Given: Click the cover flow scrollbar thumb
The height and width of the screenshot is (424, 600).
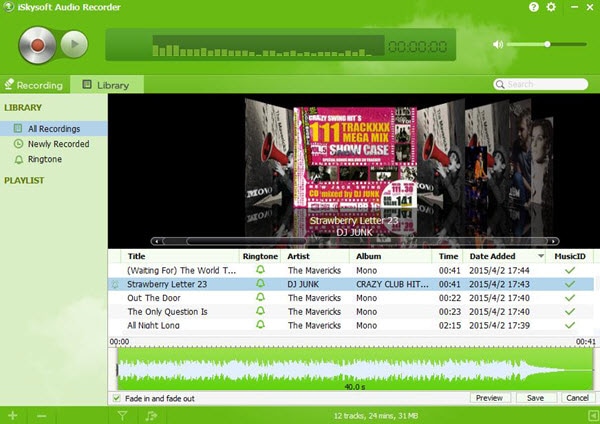Looking at the screenshot, I should click(246, 241).
